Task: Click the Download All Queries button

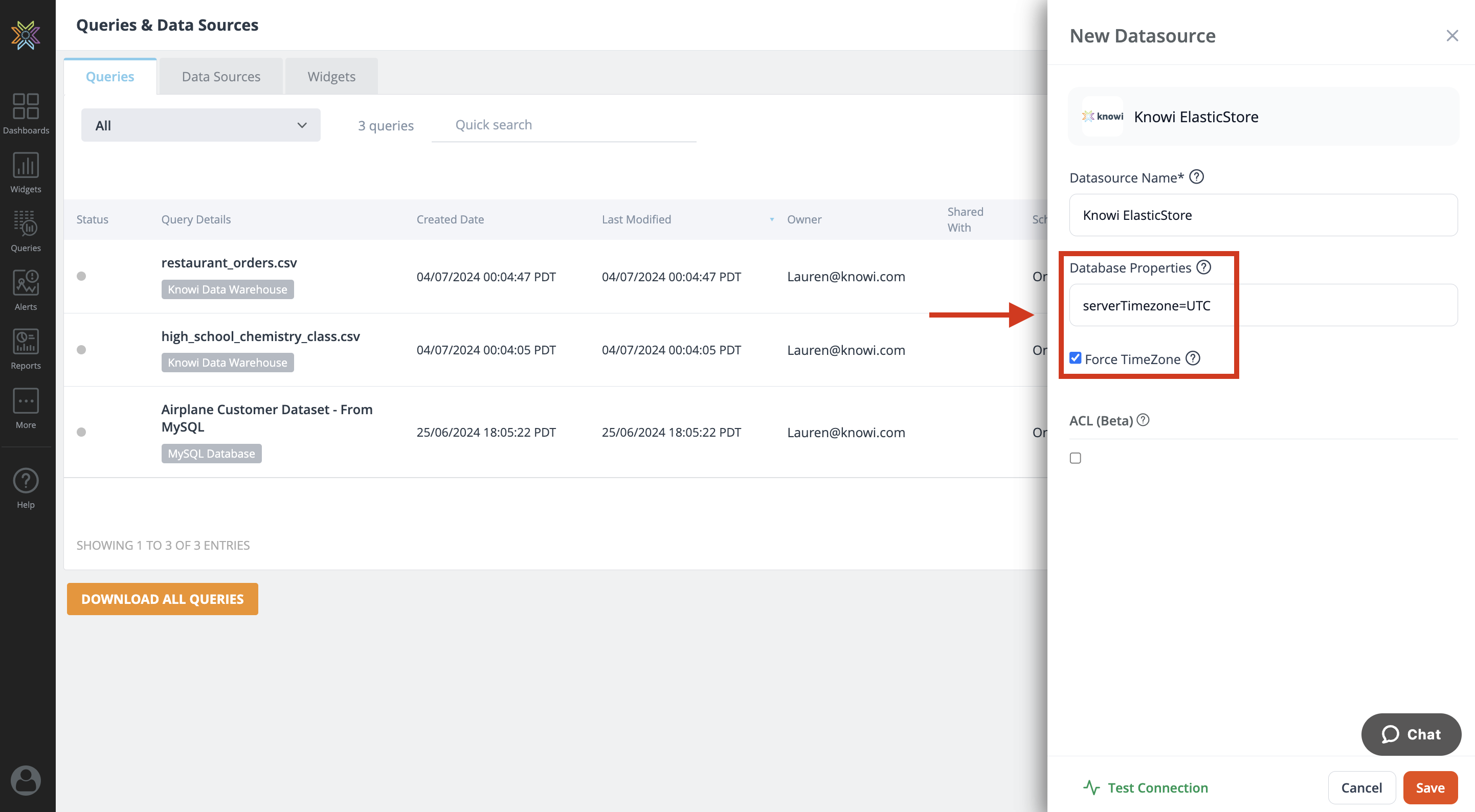Action: pyautogui.click(x=163, y=599)
